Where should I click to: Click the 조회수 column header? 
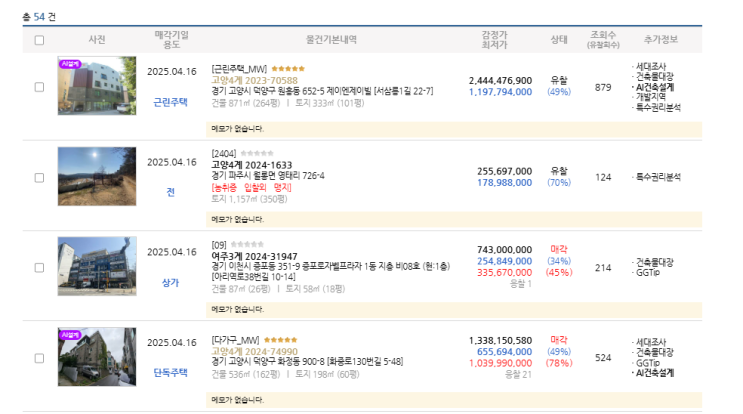tap(603, 40)
